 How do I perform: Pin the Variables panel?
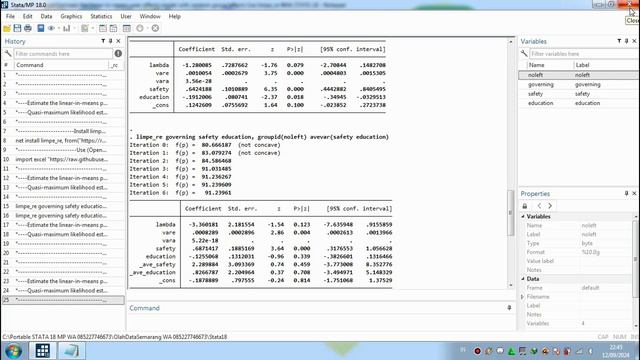pyautogui.click(x=627, y=41)
